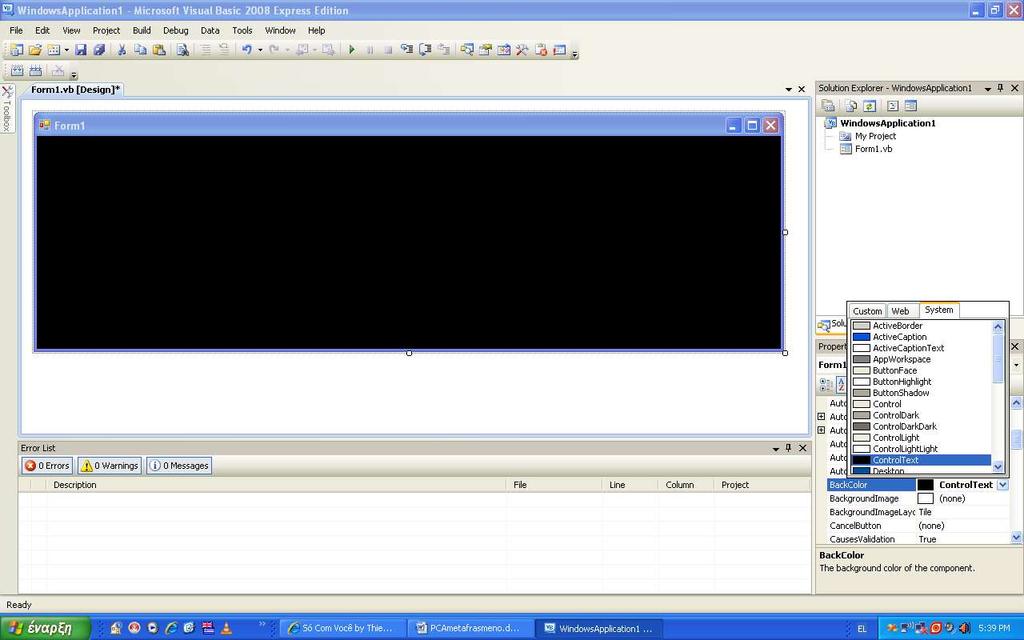Click the Refresh icon in Solution Explorer
This screenshot has height=640, width=1024.
click(869, 106)
